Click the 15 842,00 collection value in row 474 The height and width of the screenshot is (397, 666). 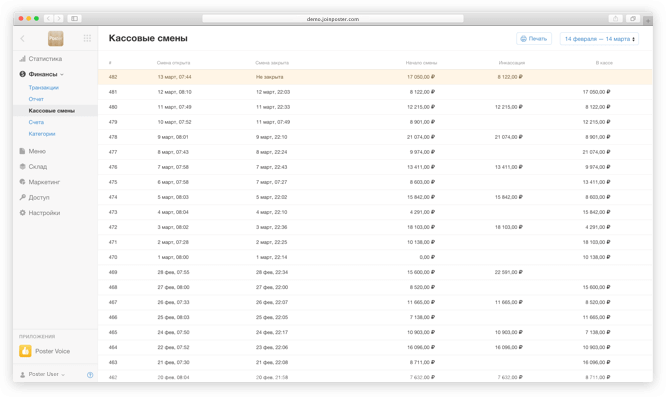[508, 197]
